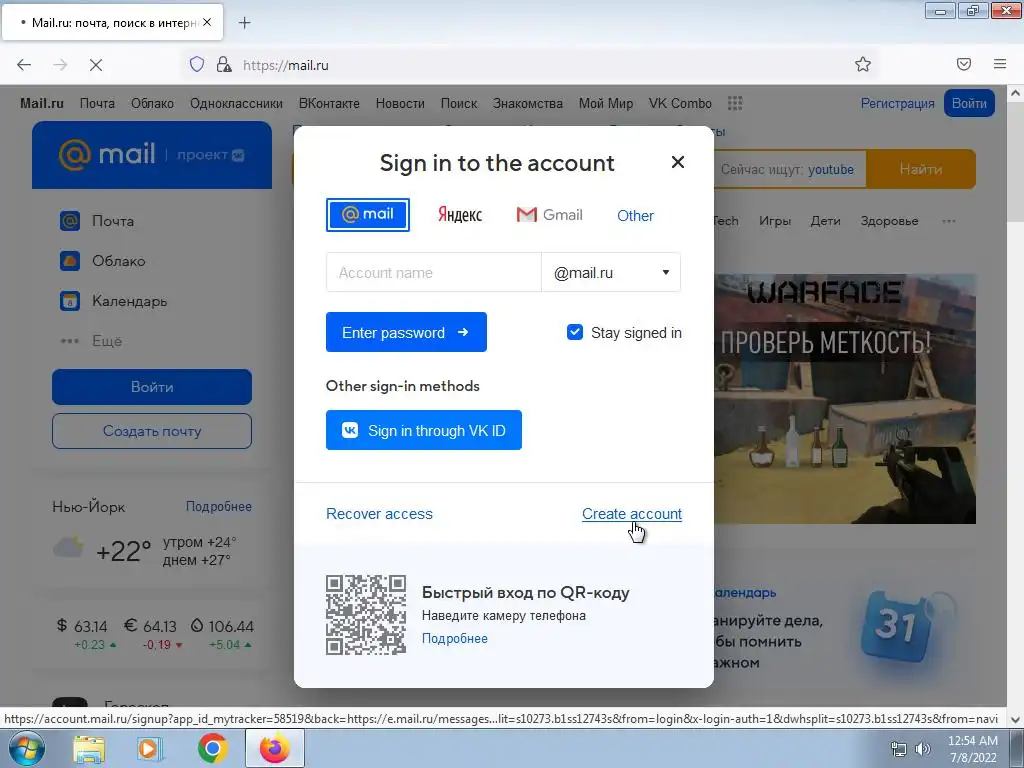Image resolution: width=1024 pixels, height=768 pixels.
Task: Open Новости in top navigation
Action: pyautogui.click(x=400, y=103)
